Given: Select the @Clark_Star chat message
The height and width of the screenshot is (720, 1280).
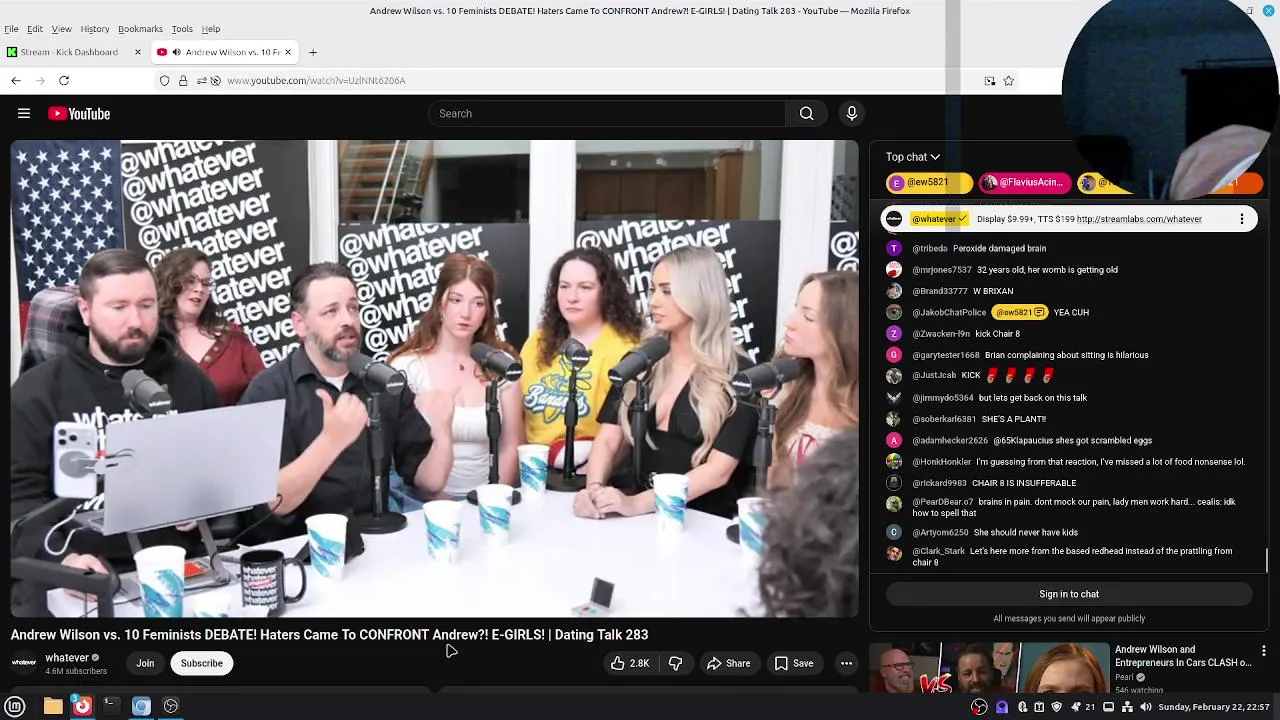Looking at the screenshot, I should pyautogui.click(x=1068, y=556).
